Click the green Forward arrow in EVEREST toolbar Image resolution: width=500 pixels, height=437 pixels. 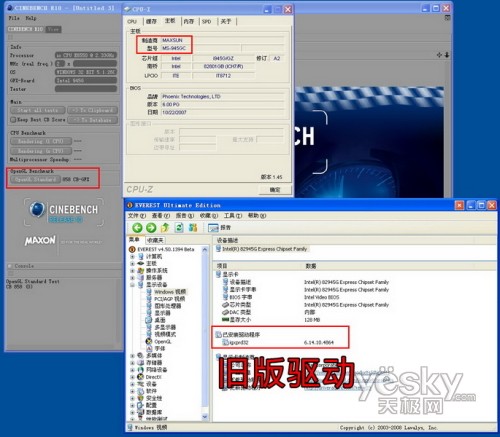tap(151, 228)
